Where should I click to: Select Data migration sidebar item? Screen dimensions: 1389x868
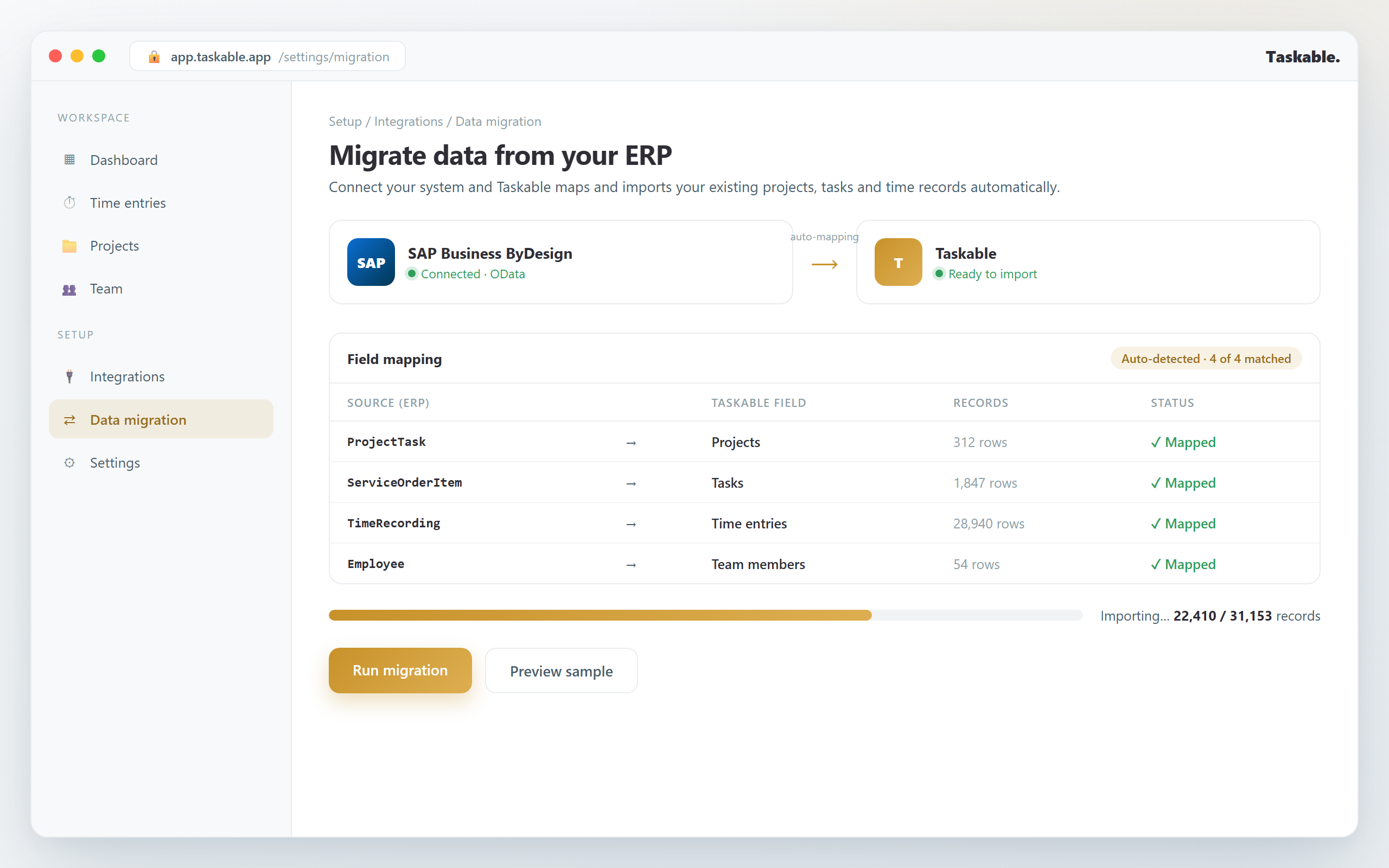pos(161,419)
